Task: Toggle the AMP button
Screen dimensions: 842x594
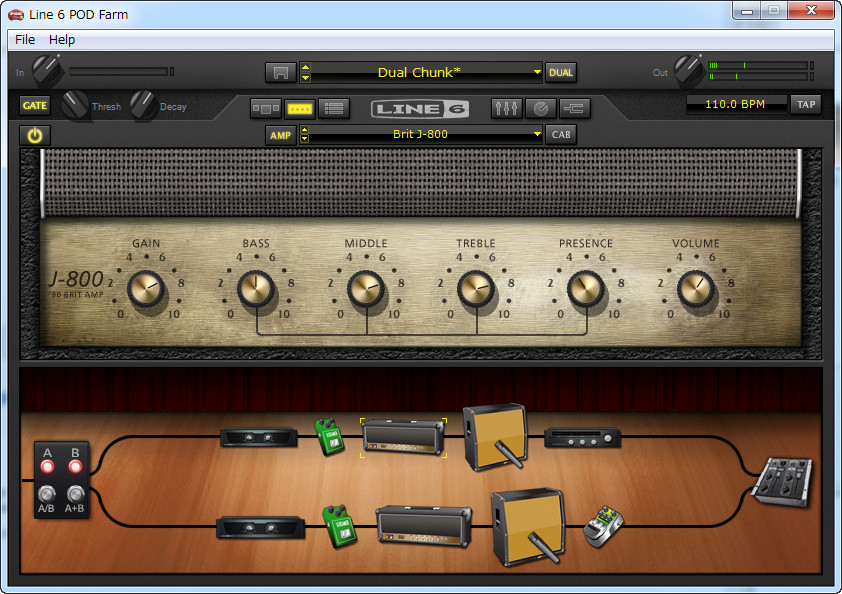Action: (x=280, y=135)
